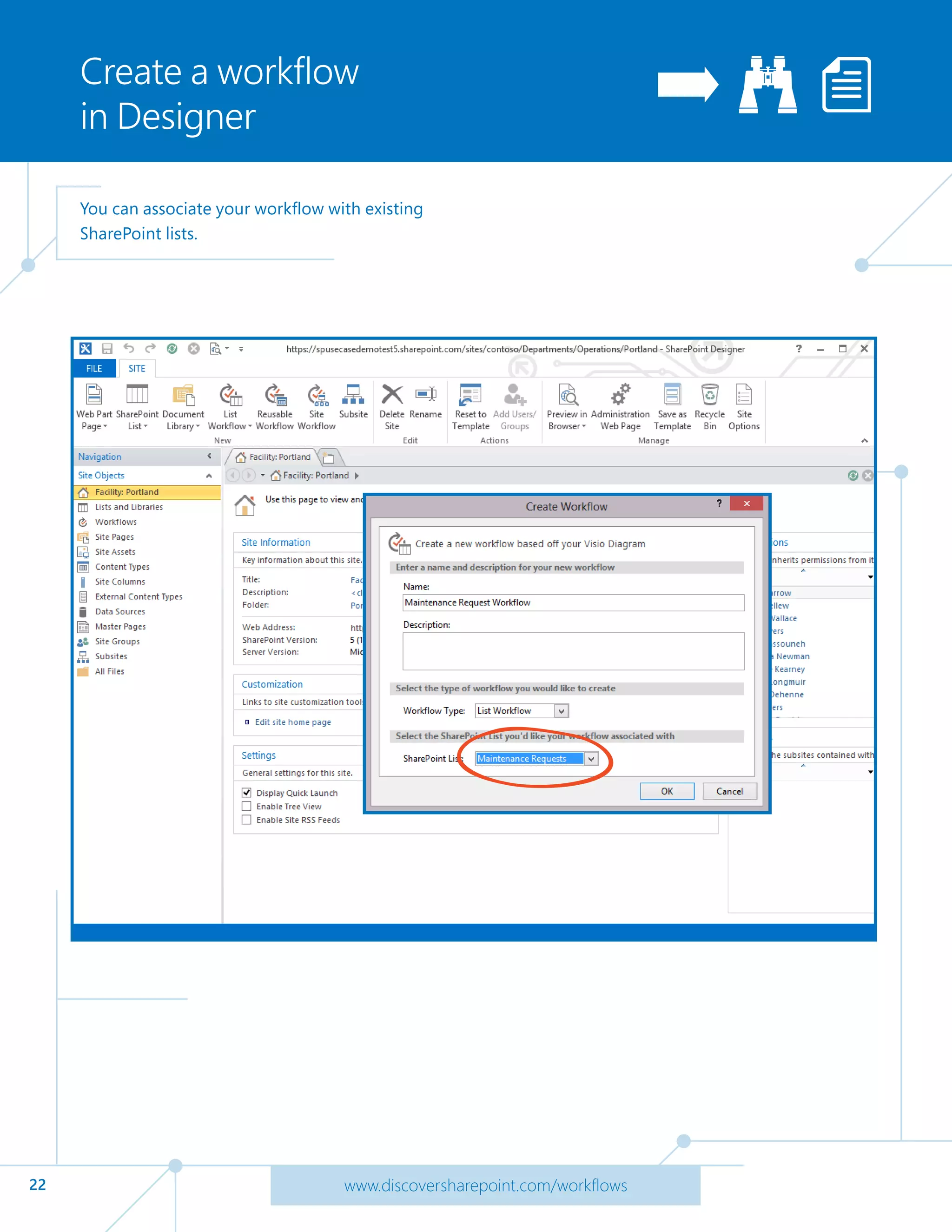Screen dimensions: 952x1232
Task: Click the SharePoint List ribbon icon
Action: click(137, 394)
